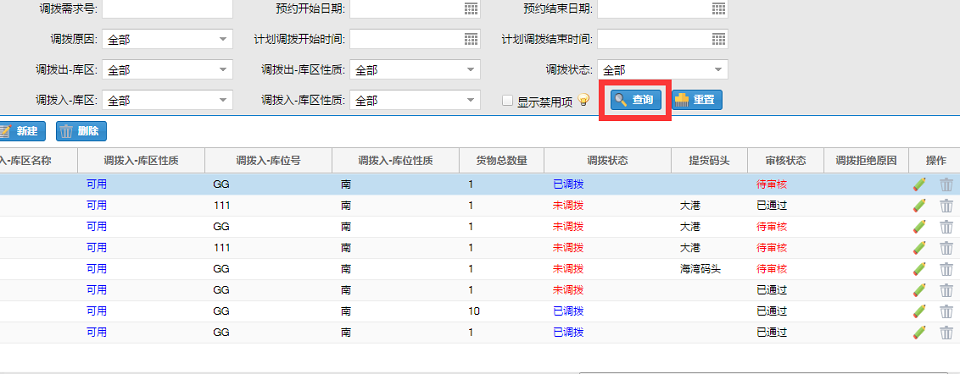Screen dimensions: 960x374
Task: Select the quantity cell showing 10
Action: click(474, 312)
